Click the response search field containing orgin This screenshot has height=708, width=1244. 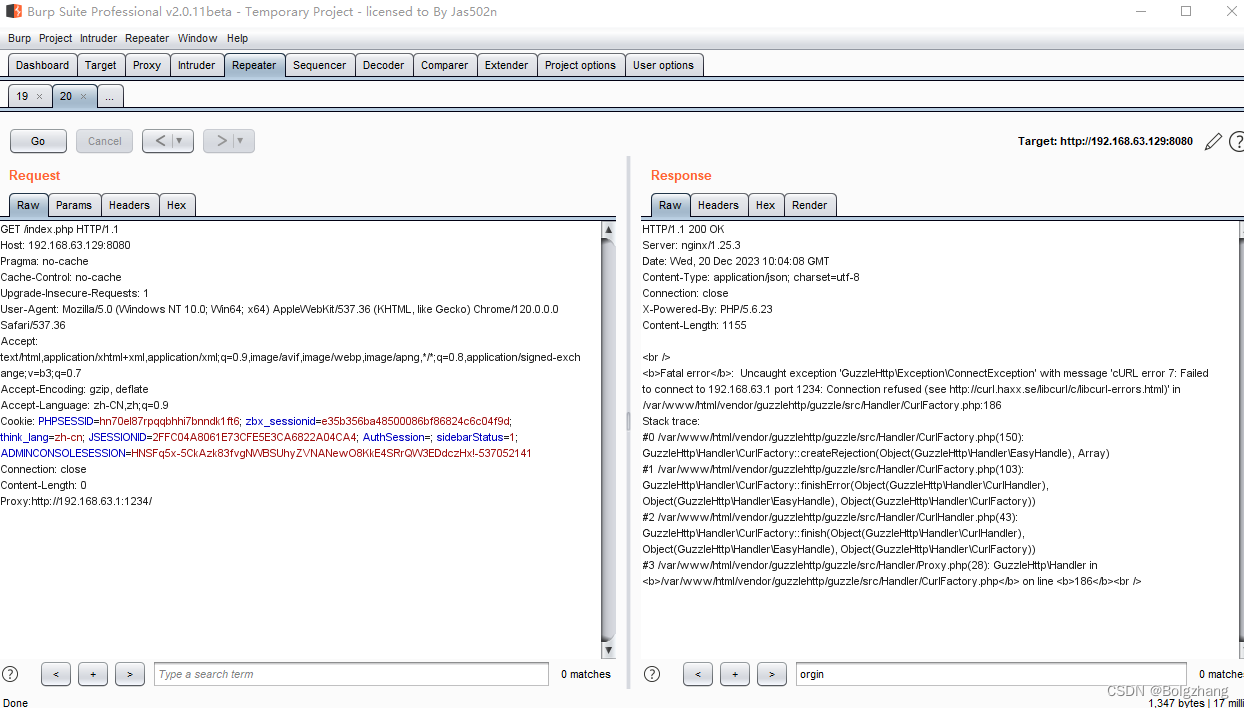[991, 674]
